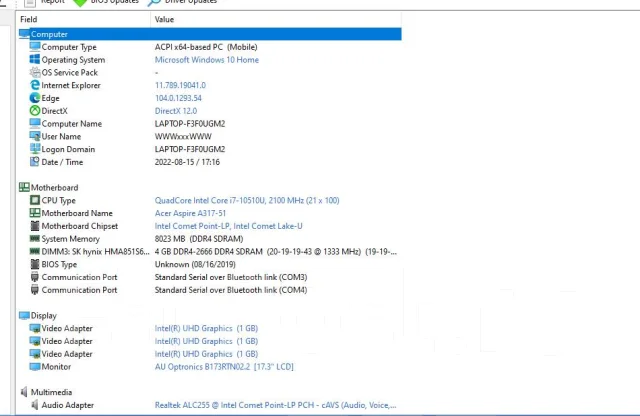This screenshot has width=640, height=416.
Task: Click the Computer category monitor icon
Action: pos(24,34)
